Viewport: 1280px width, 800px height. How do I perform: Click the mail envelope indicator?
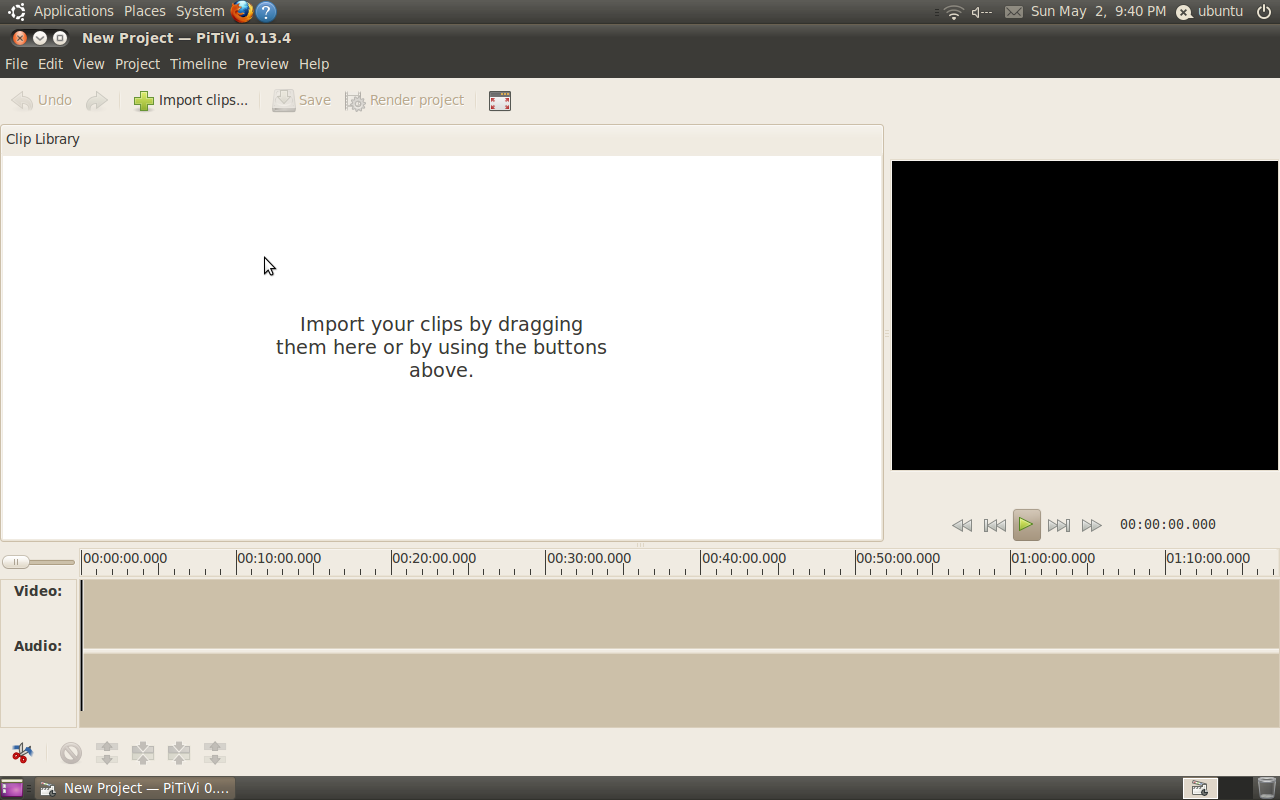(1014, 12)
